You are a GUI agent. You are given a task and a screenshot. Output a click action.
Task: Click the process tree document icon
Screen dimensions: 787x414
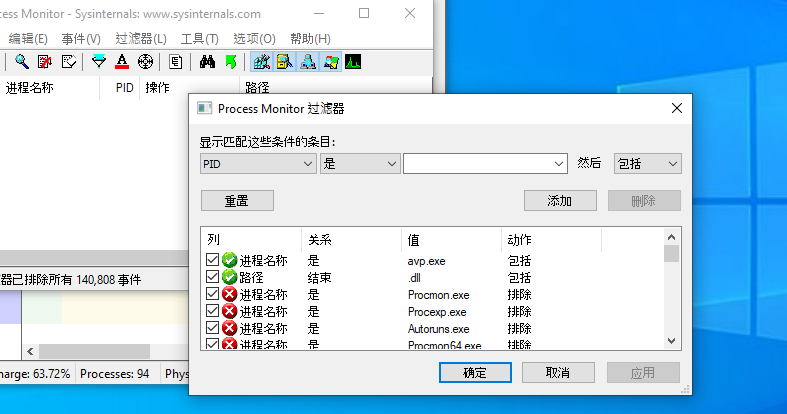[x=175, y=62]
